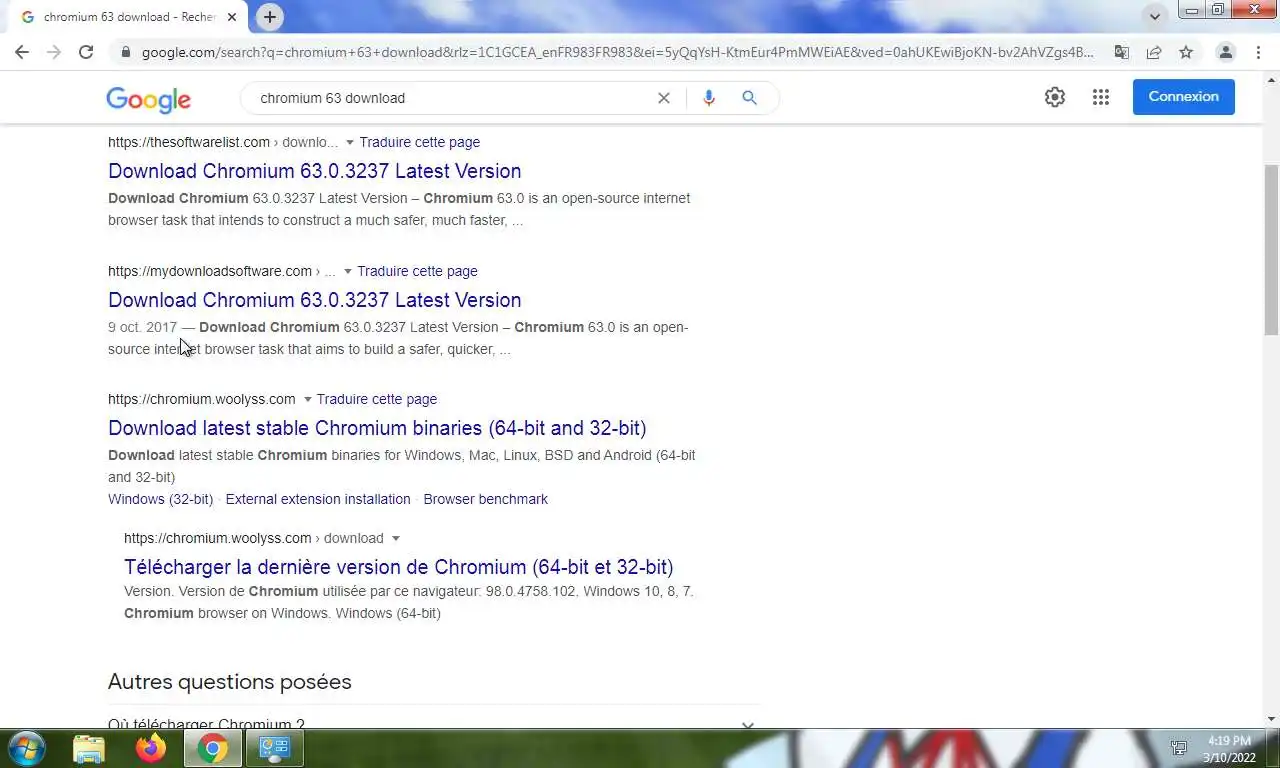1280x768 pixels.
Task: Open thesoftwarelist Download Chromium 63.0.3237 result
Action: (x=315, y=171)
